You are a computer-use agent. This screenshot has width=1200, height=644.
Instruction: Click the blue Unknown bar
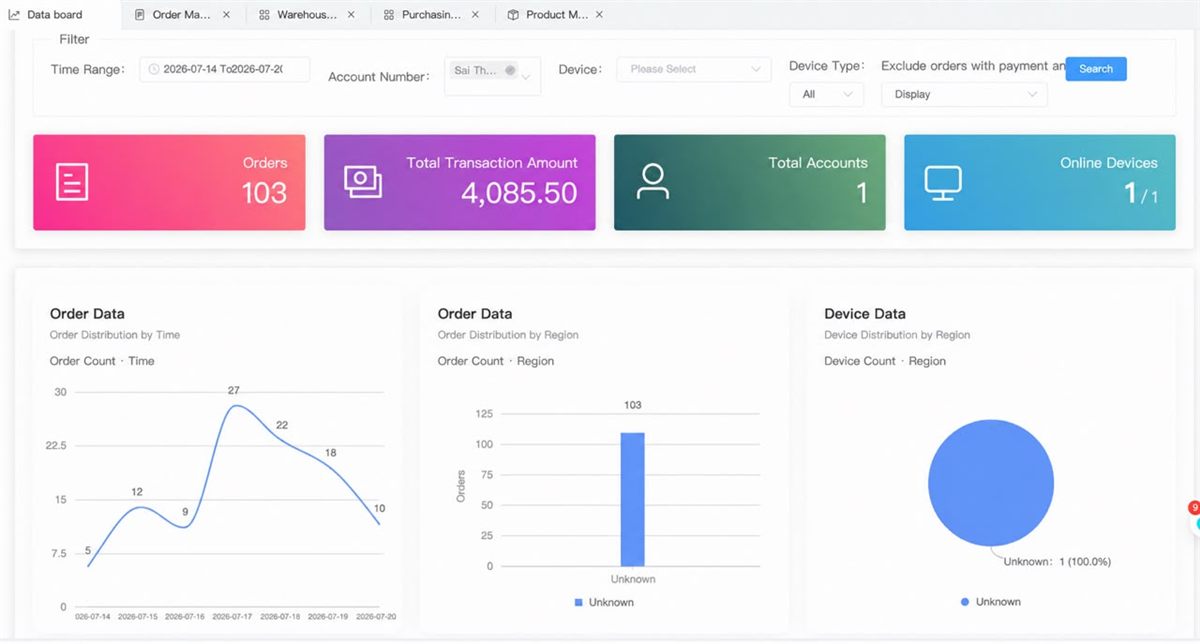(632, 499)
